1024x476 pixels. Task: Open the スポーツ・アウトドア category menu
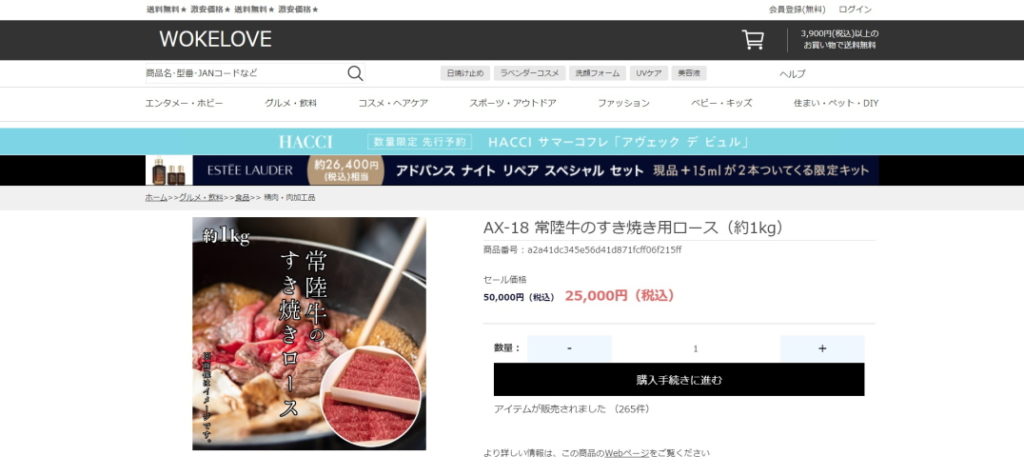(x=513, y=103)
